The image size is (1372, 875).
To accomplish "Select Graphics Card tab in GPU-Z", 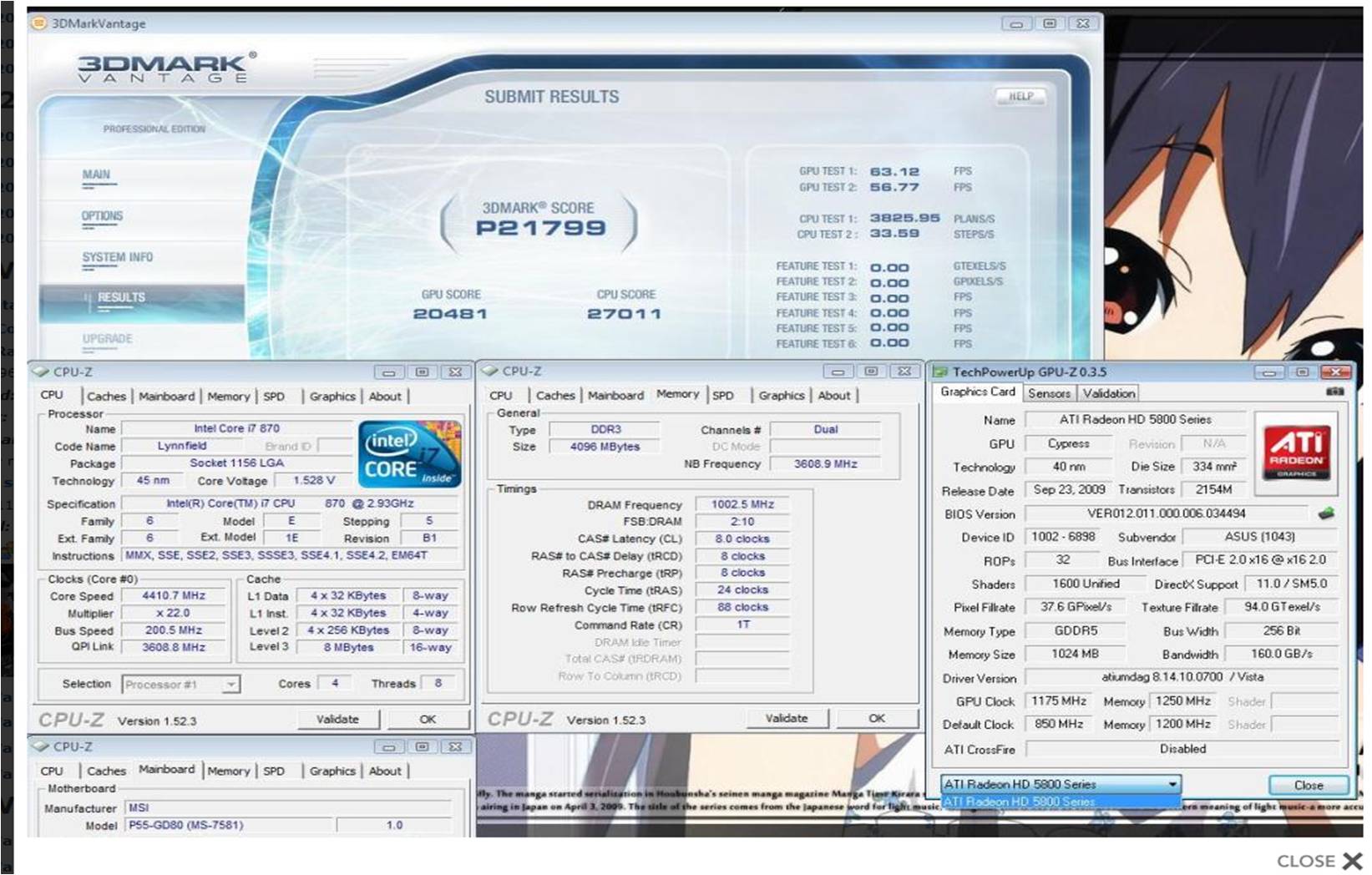I will [x=978, y=392].
